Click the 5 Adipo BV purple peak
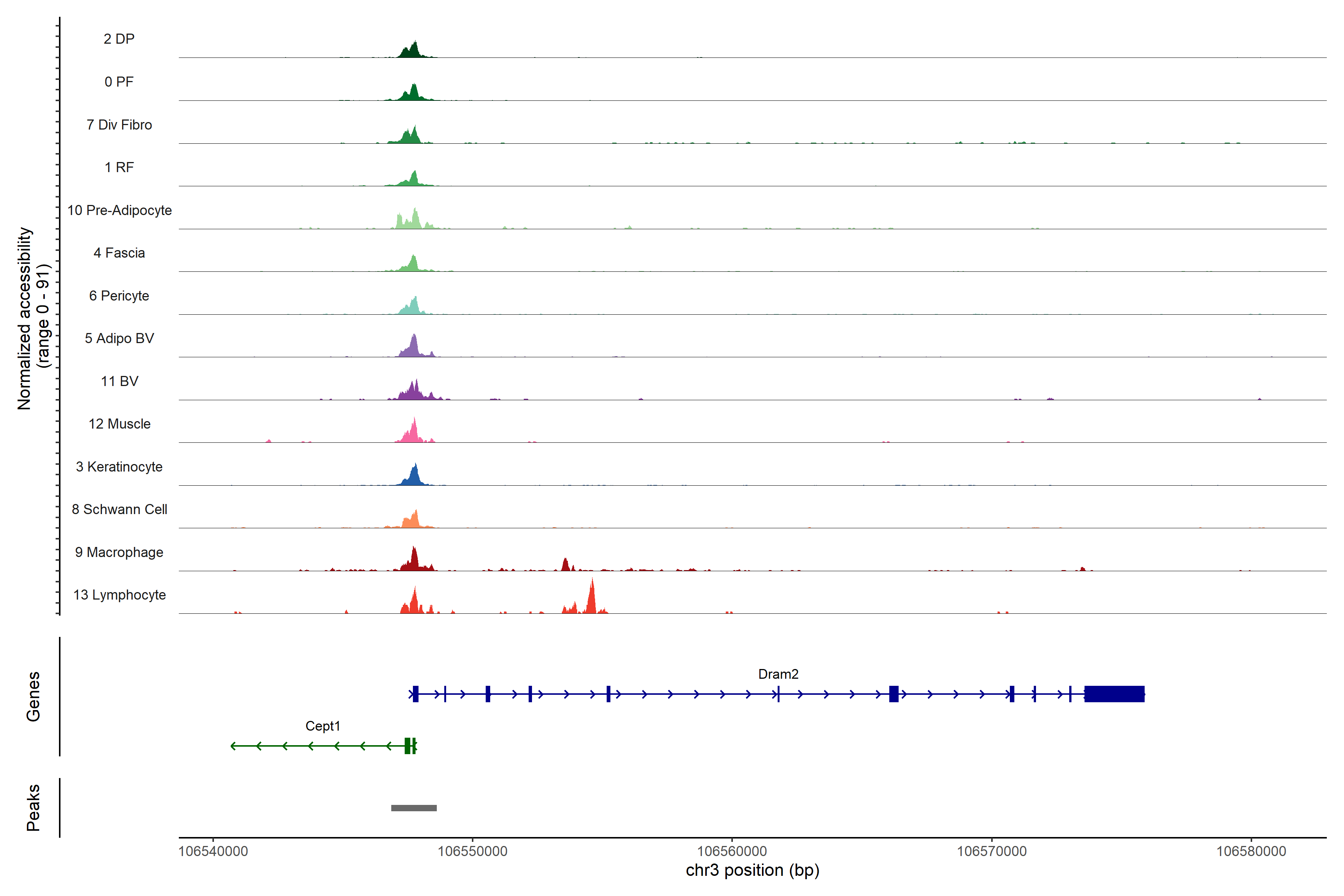Image resolution: width=1344 pixels, height=896 pixels. [414, 348]
